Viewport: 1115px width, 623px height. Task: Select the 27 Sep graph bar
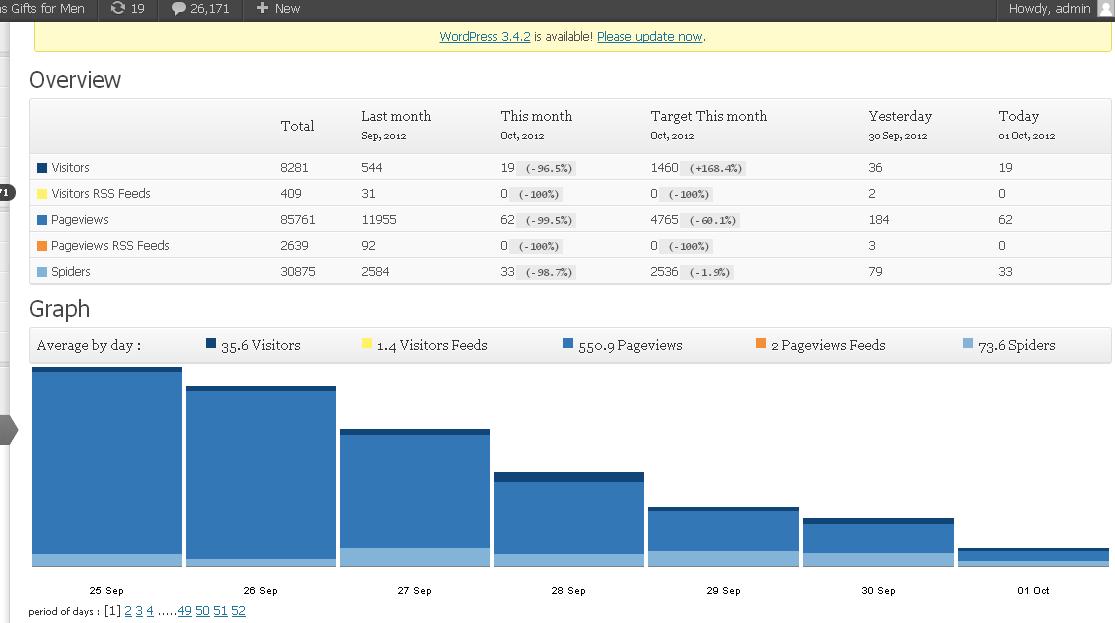click(415, 498)
